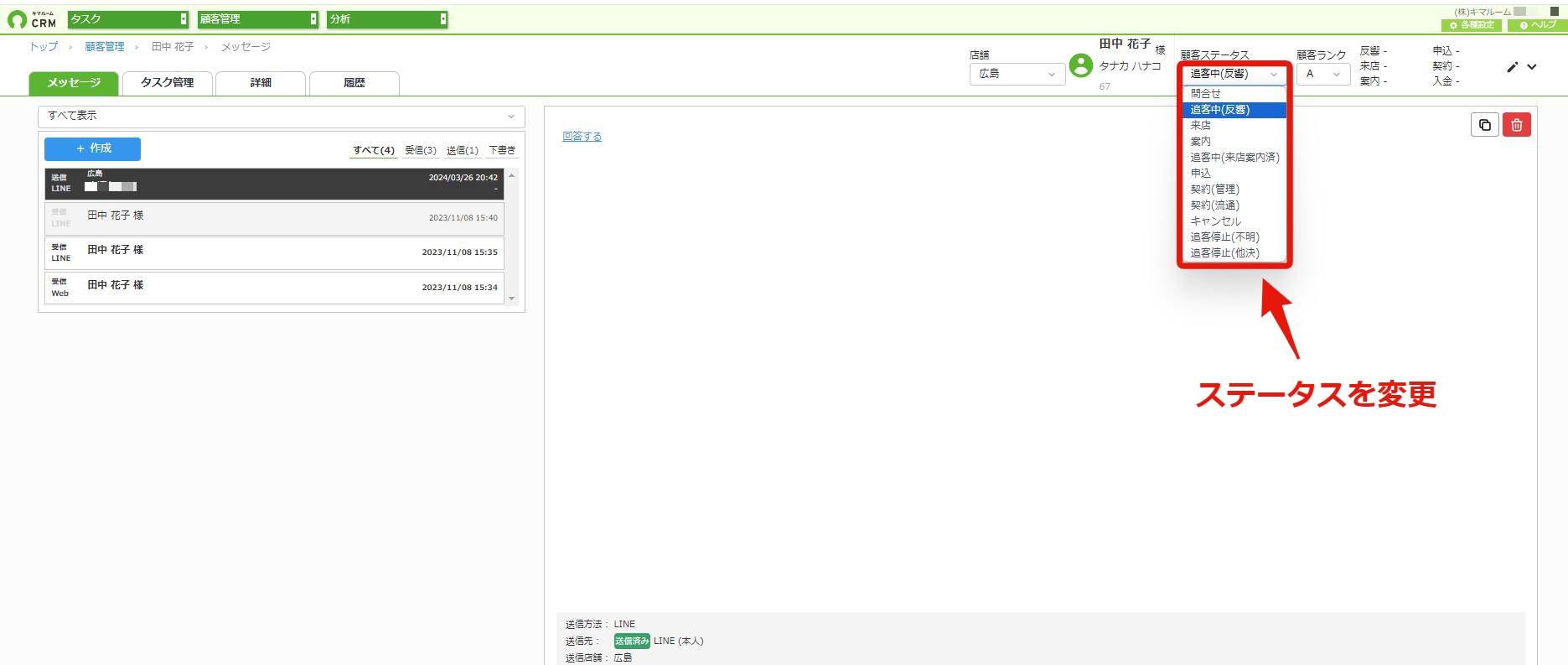Expand the customer header chevron

coord(1532,67)
